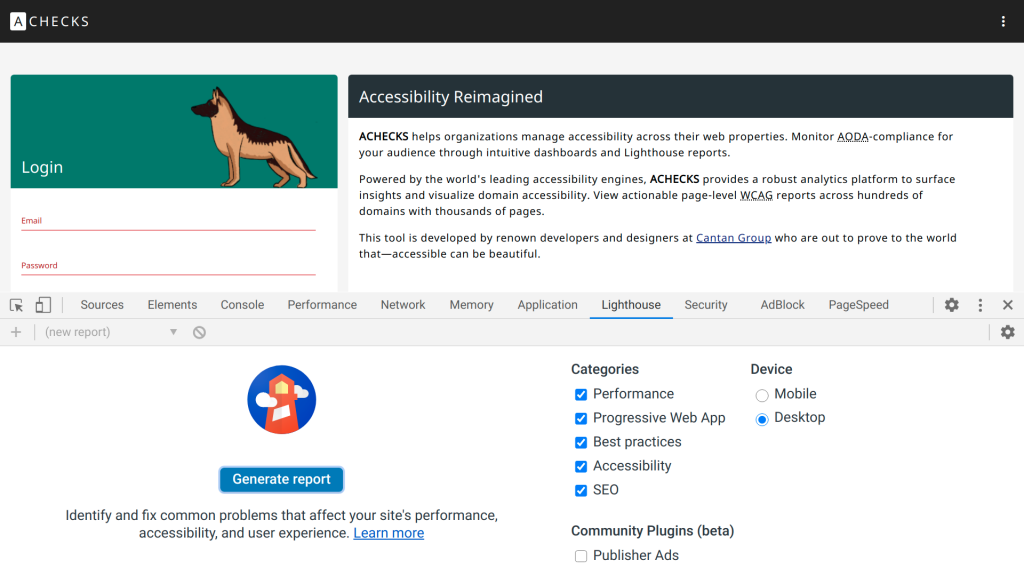Click the Categories heading

click(x=605, y=370)
